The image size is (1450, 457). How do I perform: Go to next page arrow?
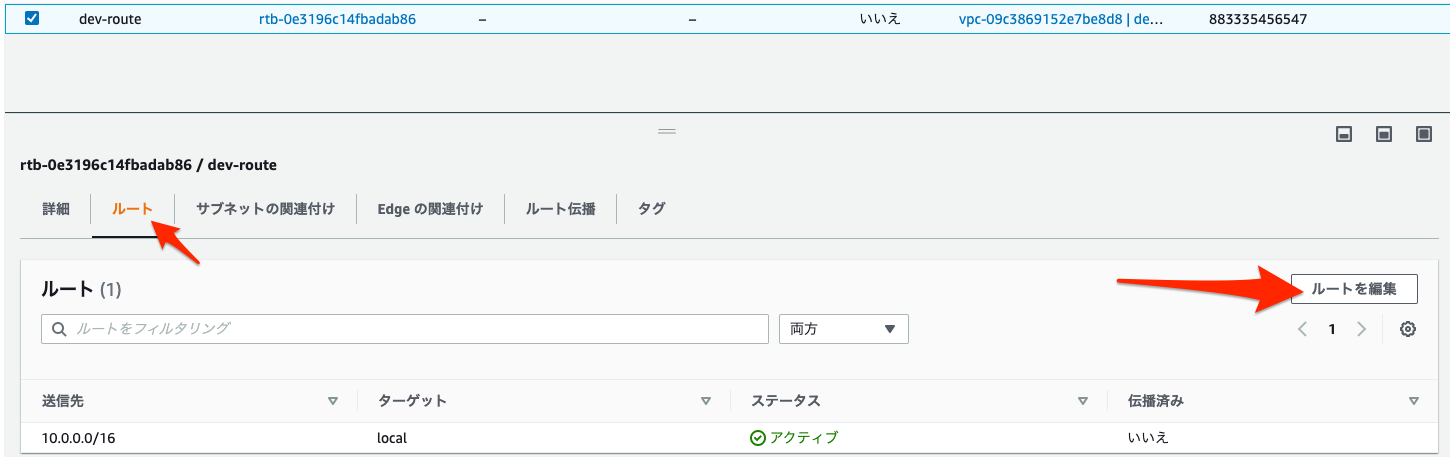point(1361,329)
